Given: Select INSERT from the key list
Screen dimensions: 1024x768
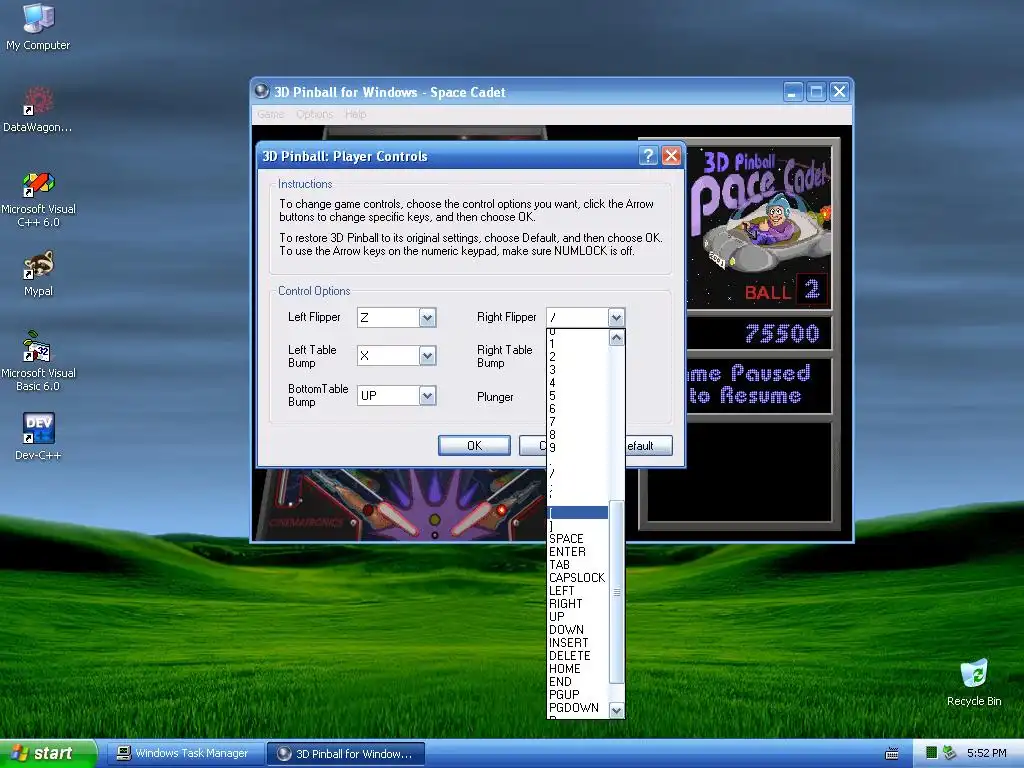Looking at the screenshot, I should [577, 643].
